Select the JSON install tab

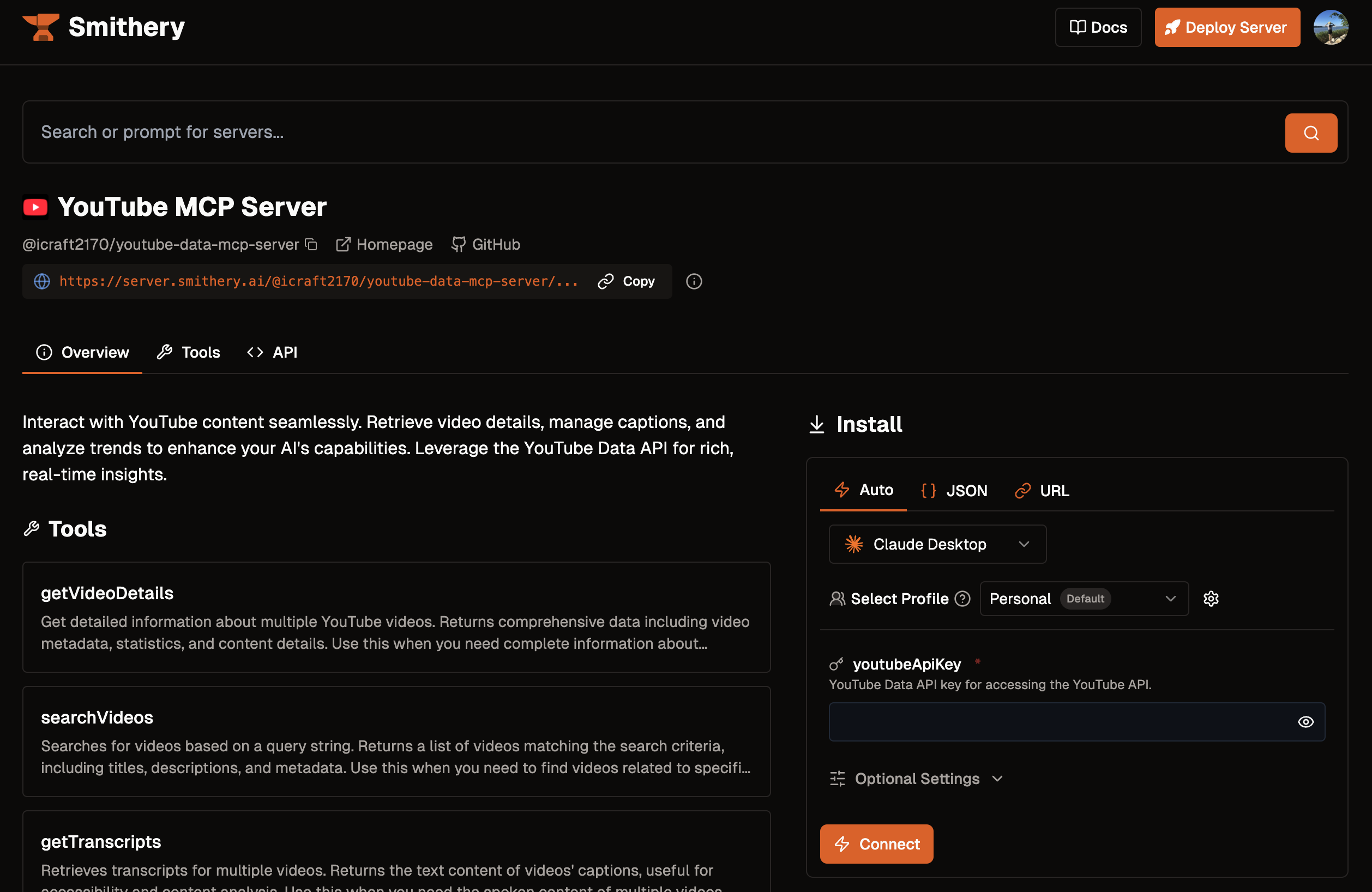click(954, 490)
